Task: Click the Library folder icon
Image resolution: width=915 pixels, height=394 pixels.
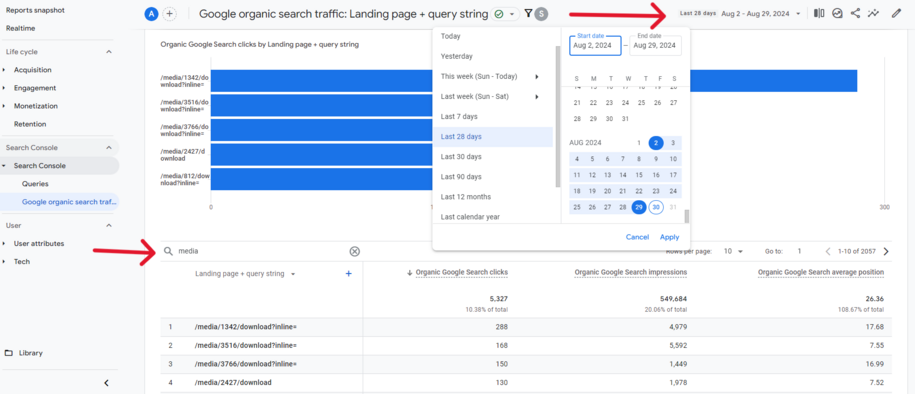Action: point(9,353)
